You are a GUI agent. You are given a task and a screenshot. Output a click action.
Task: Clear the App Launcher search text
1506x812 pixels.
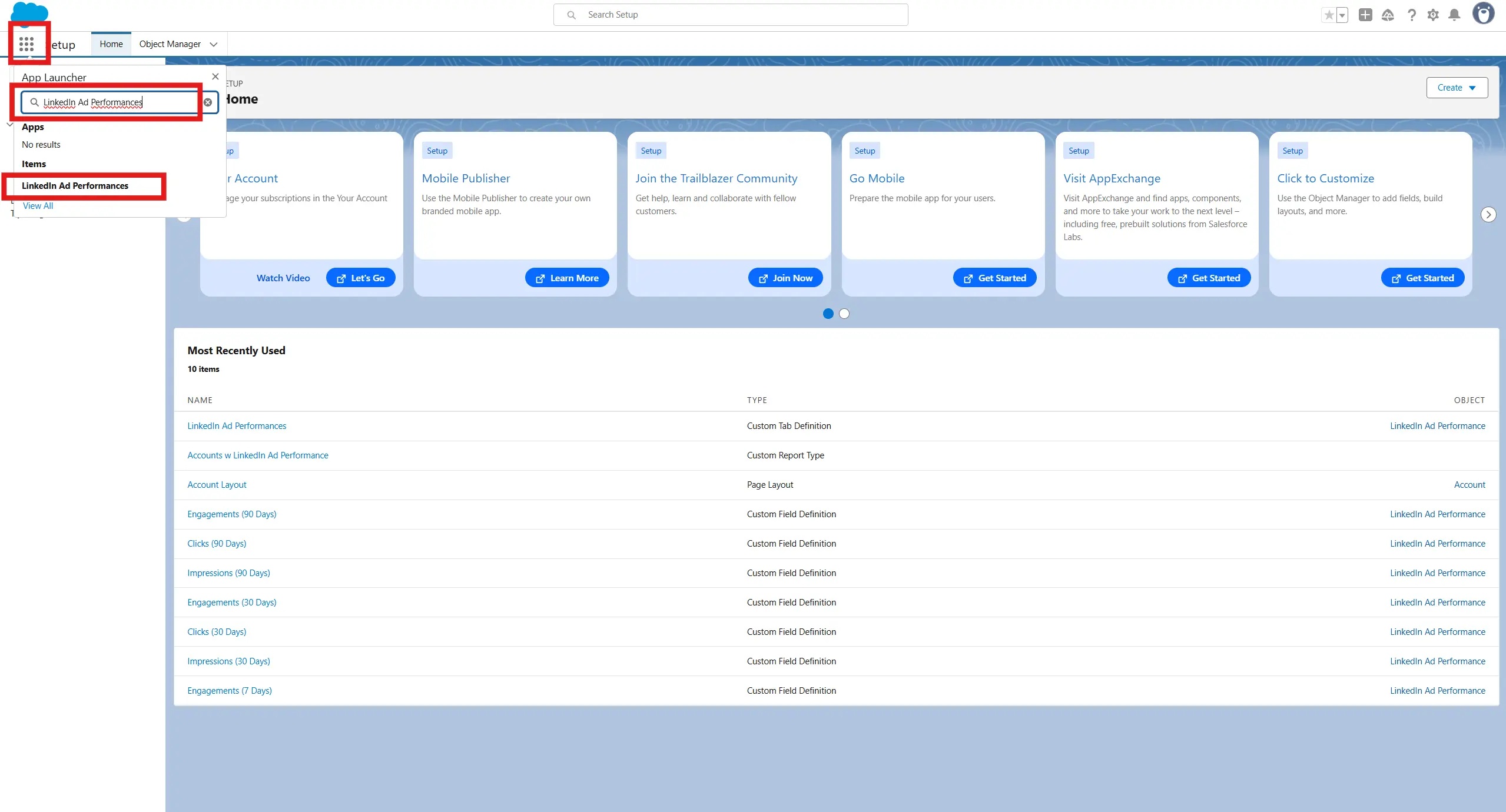coord(208,102)
